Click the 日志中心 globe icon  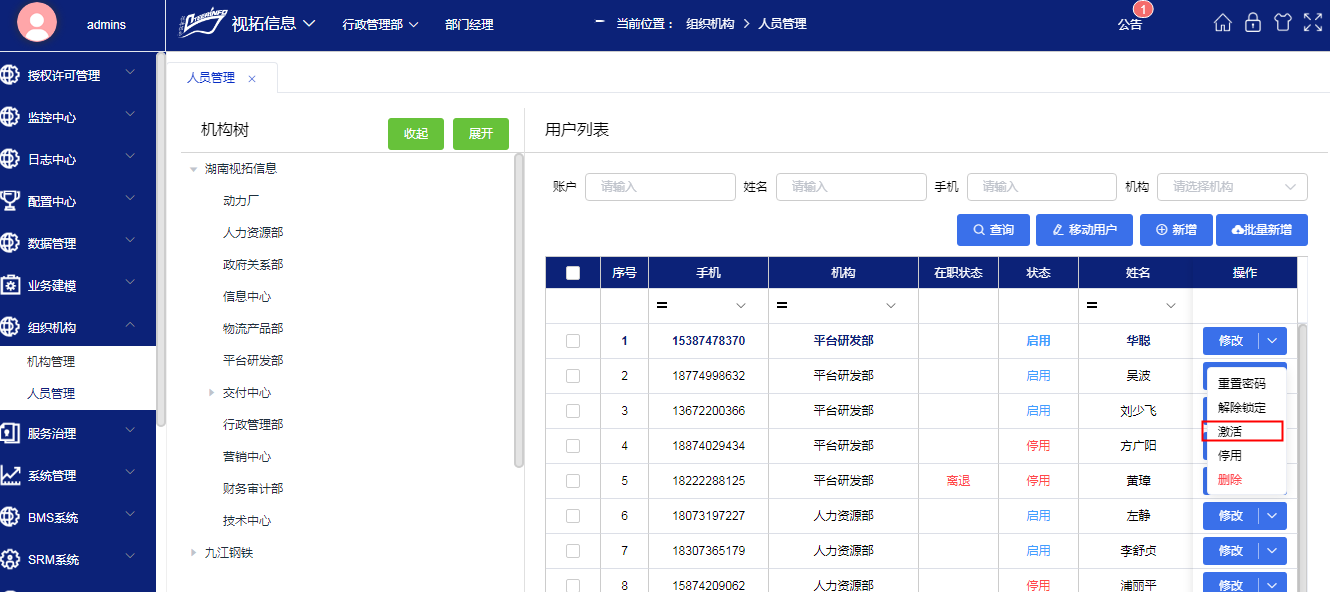[10, 159]
